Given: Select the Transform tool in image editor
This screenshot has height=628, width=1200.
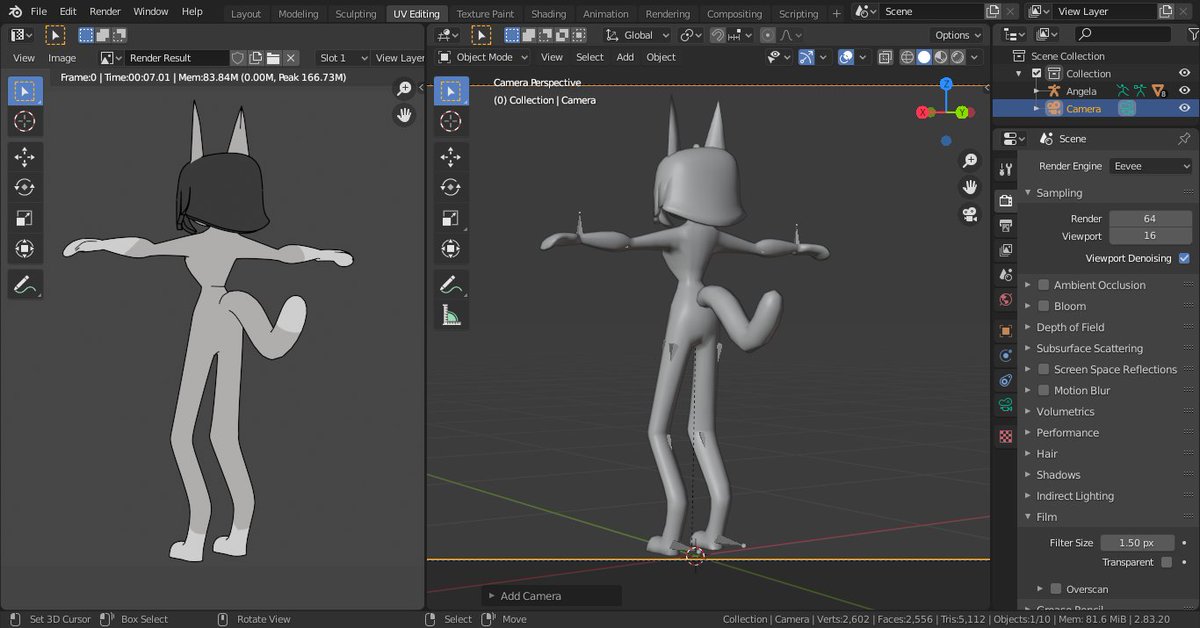Looking at the screenshot, I should [x=25, y=249].
